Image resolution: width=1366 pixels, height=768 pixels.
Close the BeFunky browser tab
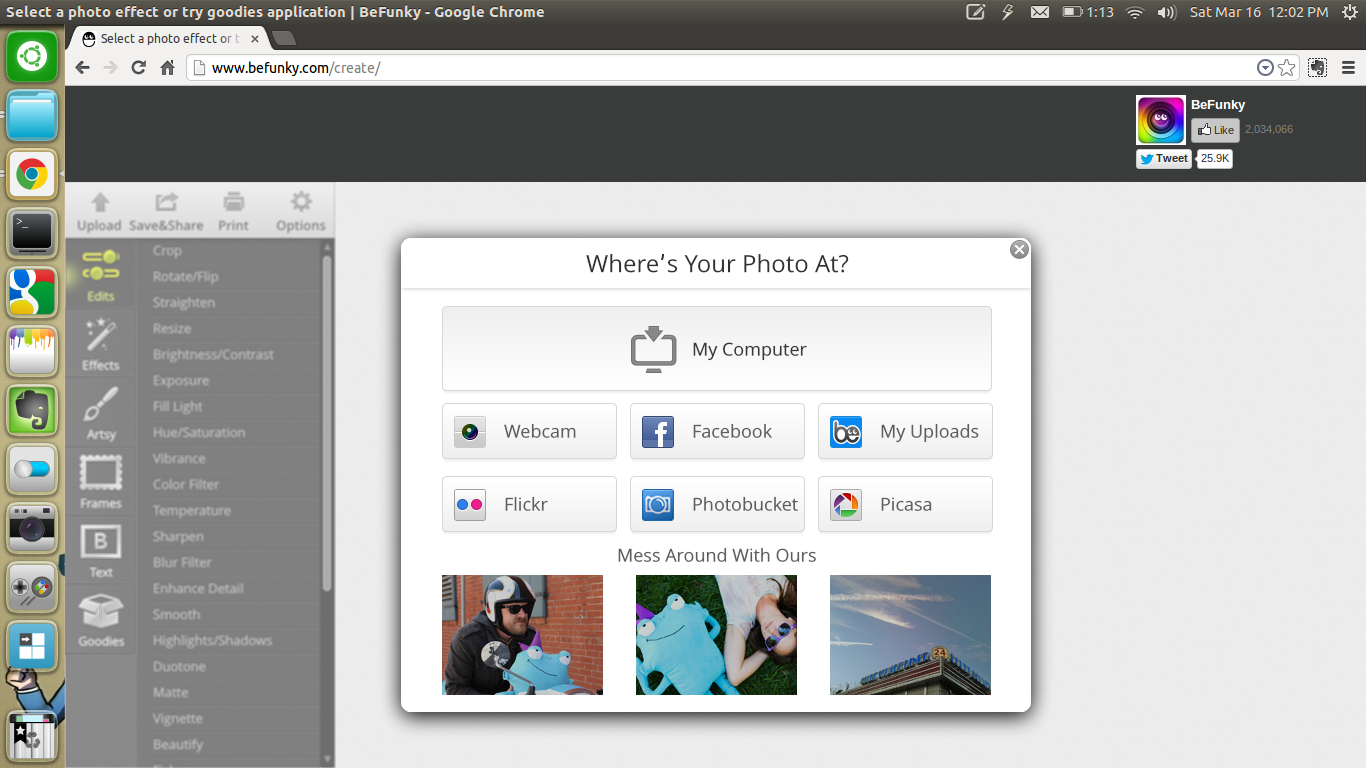pyautogui.click(x=255, y=38)
